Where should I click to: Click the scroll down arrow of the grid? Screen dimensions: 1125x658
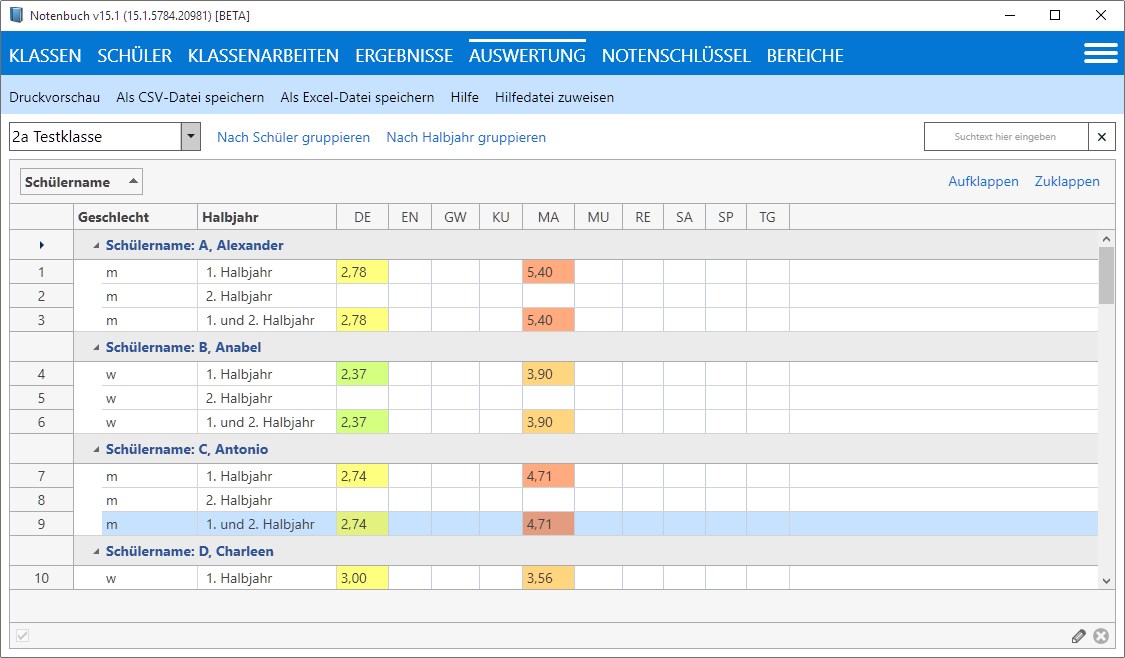coord(1106,580)
